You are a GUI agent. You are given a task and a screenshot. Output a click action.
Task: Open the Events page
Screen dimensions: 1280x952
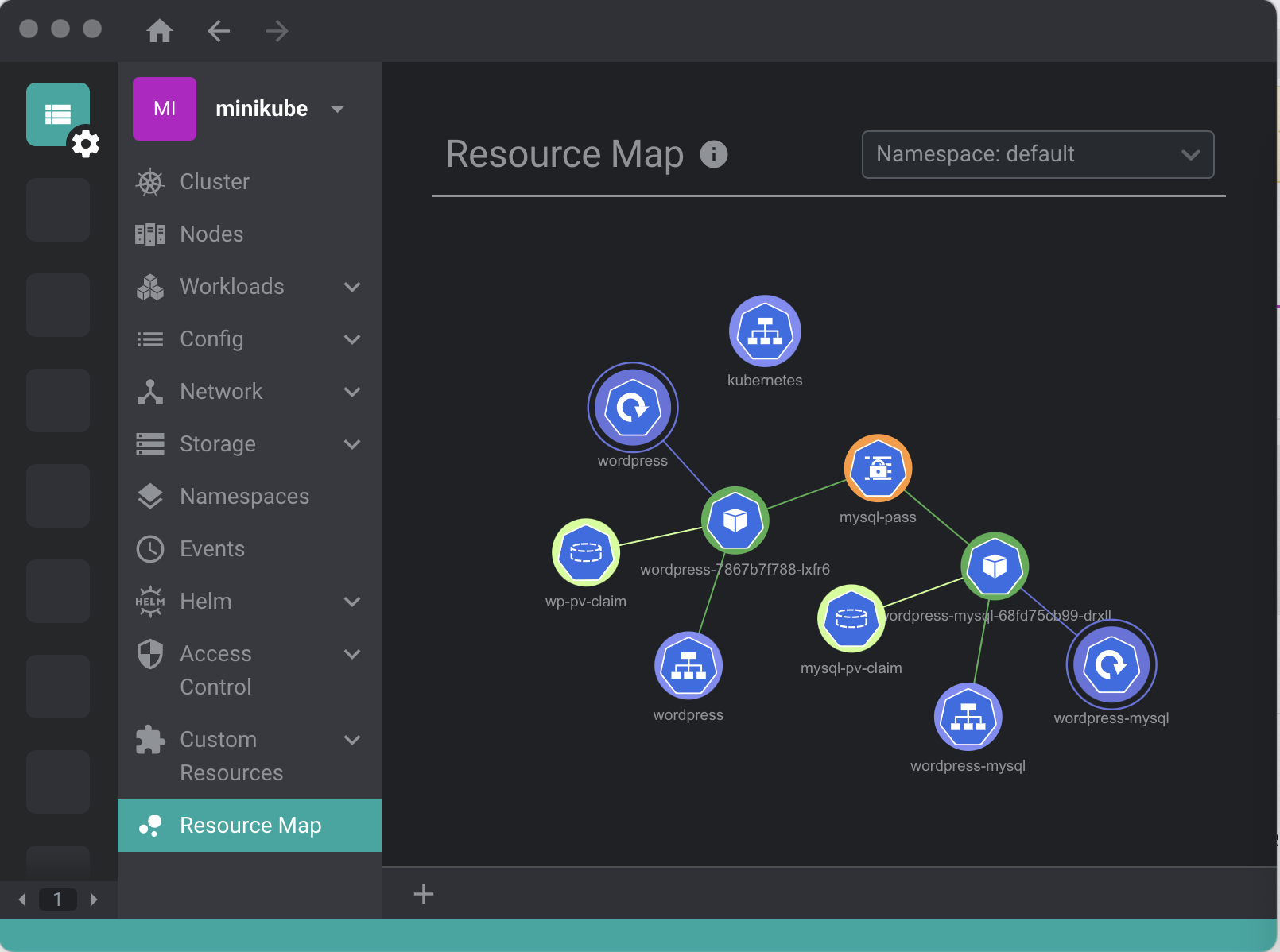pyautogui.click(x=250, y=548)
